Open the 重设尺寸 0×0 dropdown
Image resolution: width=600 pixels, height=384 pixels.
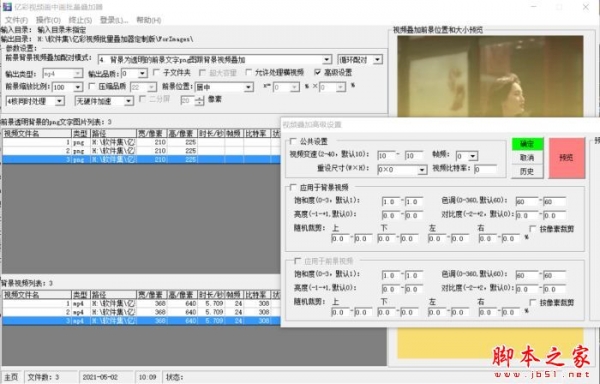pos(422,169)
